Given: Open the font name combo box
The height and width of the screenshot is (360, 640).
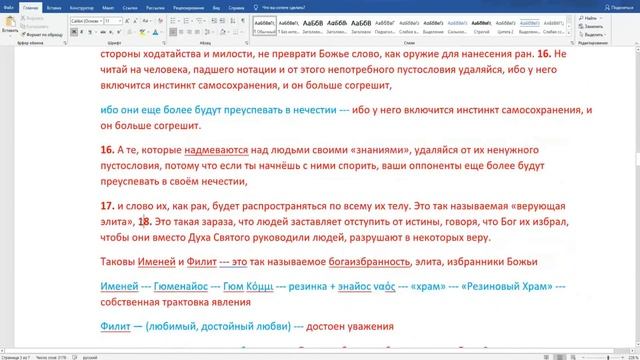Looking at the screenshot, I should 86,21.
